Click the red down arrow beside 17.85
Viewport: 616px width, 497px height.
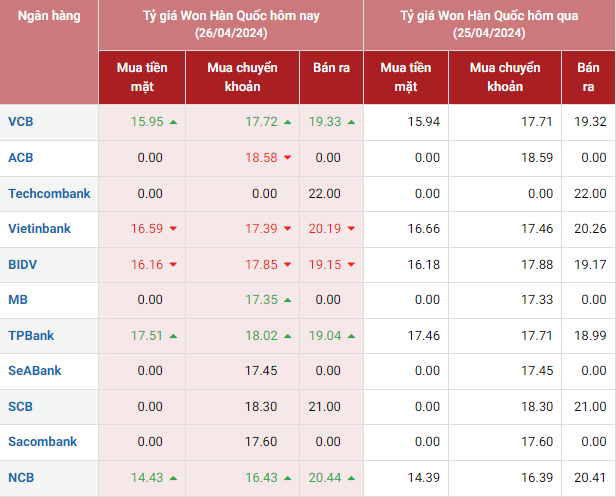pyautogui.click(x=287, y=265)
